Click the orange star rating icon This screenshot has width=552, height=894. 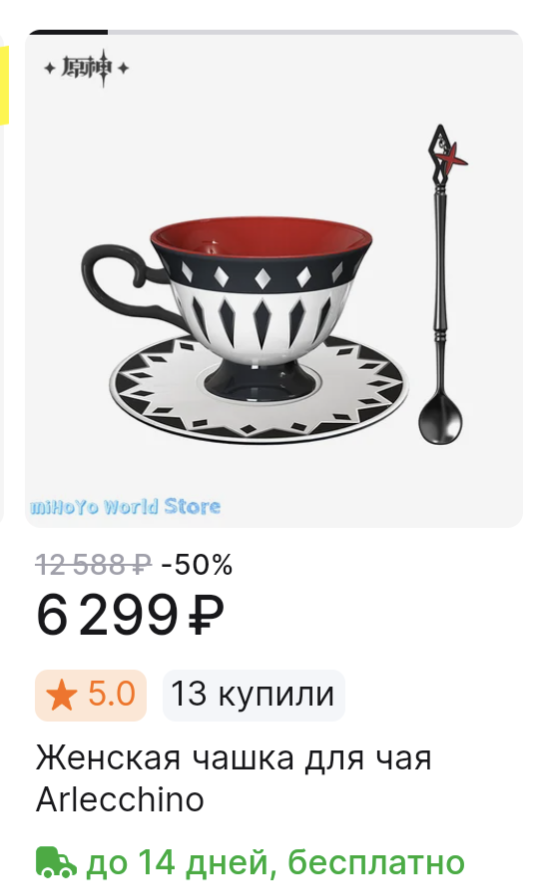pos(62,696)
